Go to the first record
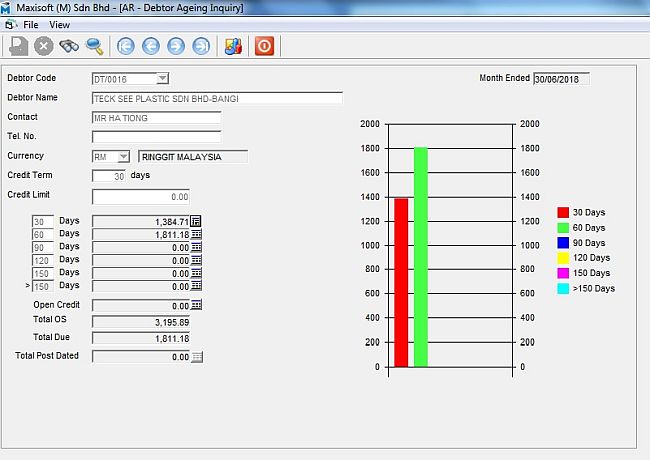This screenshot has width=650, height=460. 125,45
